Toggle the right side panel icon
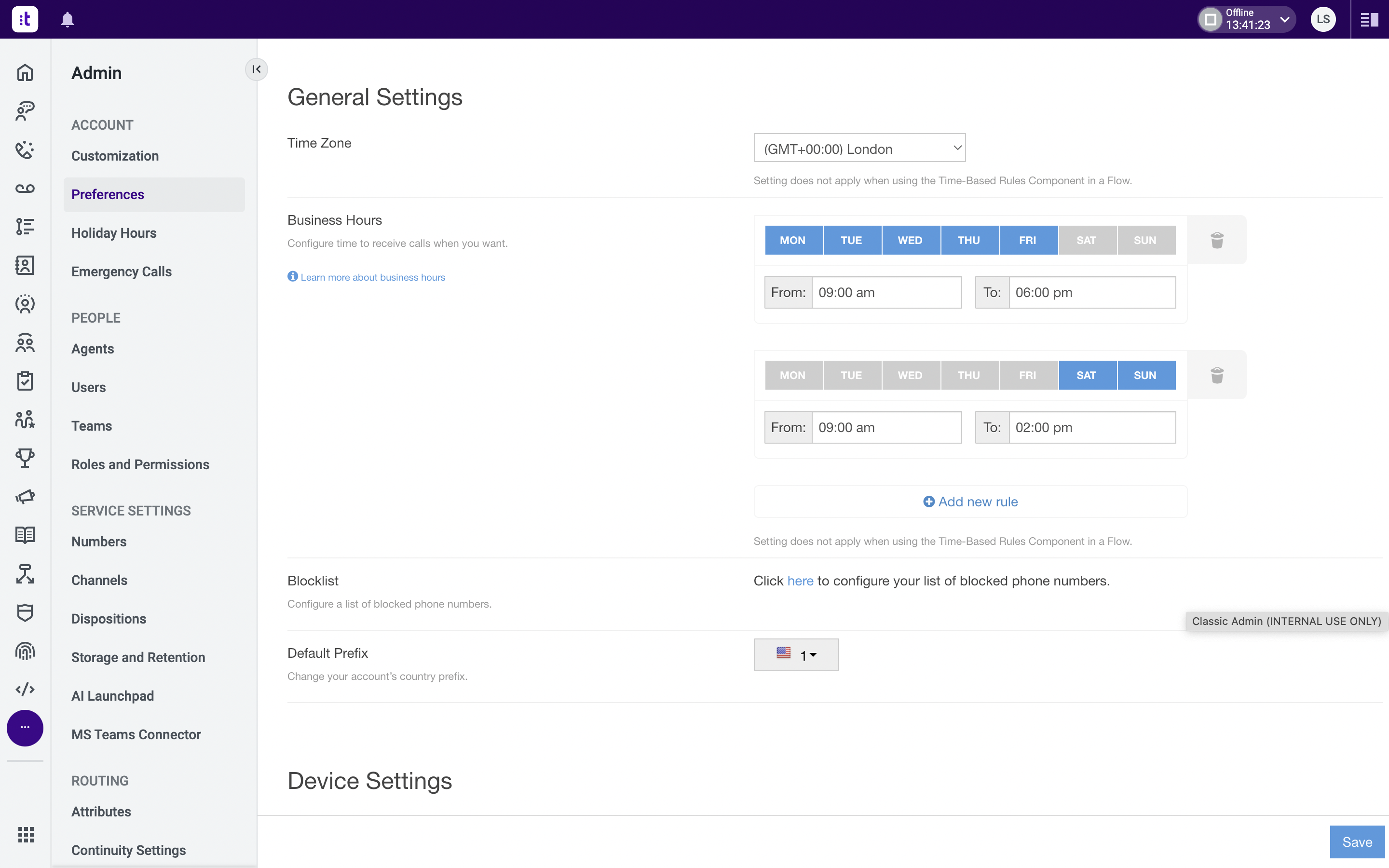Screen dimensions: 1389x868 pos(1369,19)
